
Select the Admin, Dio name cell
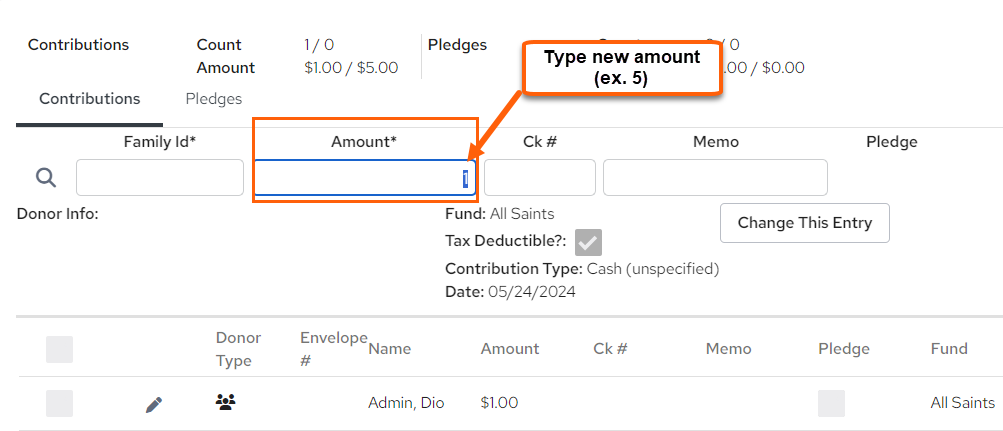(x=406, y=404)
